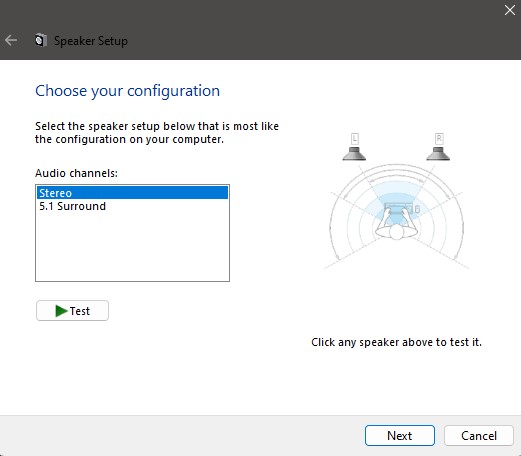This screenshot has width=521, height=456.
Task: Click the Speaker Setup title text
Action: click(x=91, y=41)
